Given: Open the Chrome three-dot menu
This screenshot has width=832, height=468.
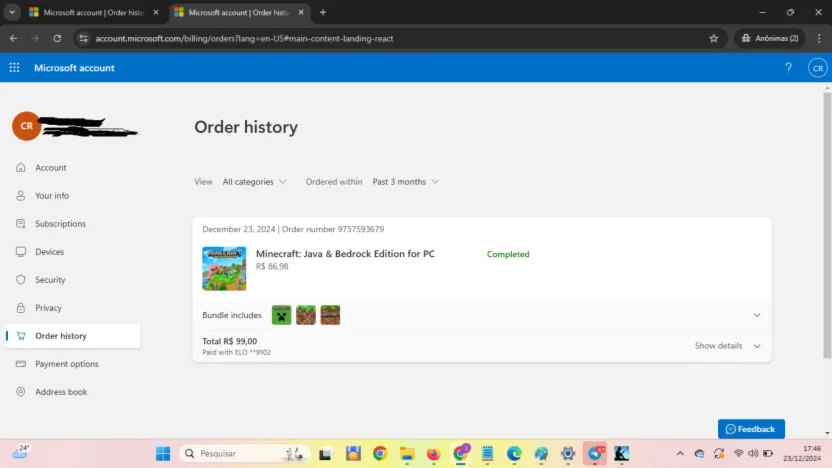Looking at the screenshot, I should tap(819, 38).
